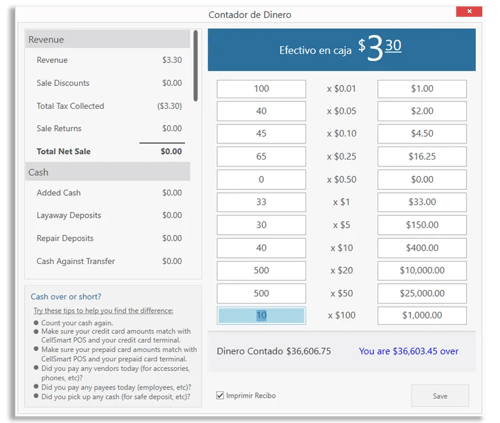Select the highlighted $100 bill quantity field
Screen dimensions: 500x423
point(261,315)
